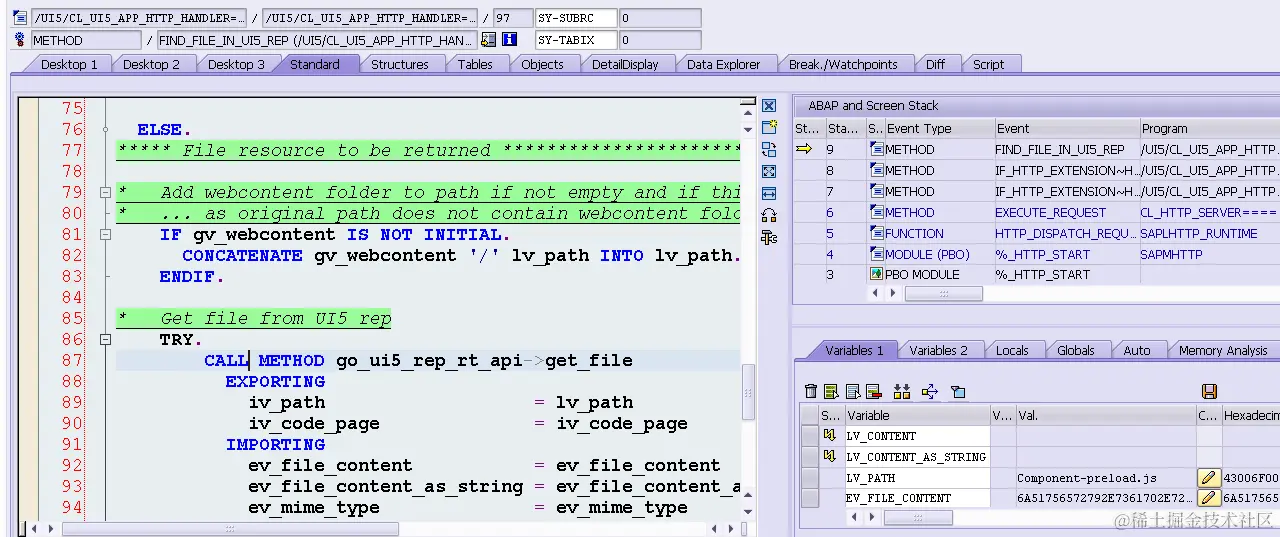Screen dimensions: 1280x537
Task: Collapse the code block at line 79
Action: (x=105, y=192)
